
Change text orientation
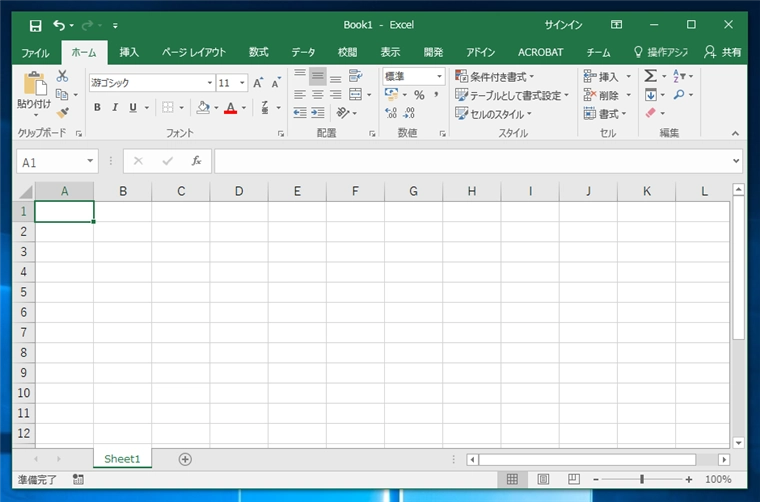(x=343, y=113)
